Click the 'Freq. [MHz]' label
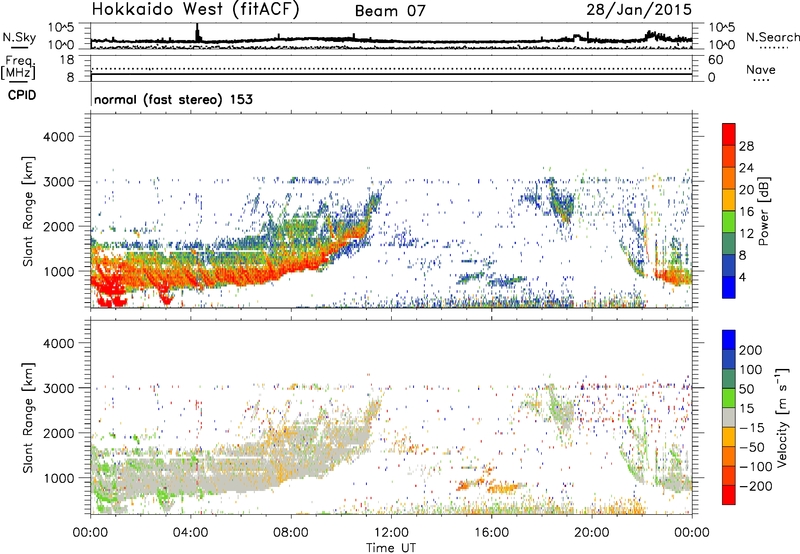Viewport: 800px width, 554px height. point(18,67)
